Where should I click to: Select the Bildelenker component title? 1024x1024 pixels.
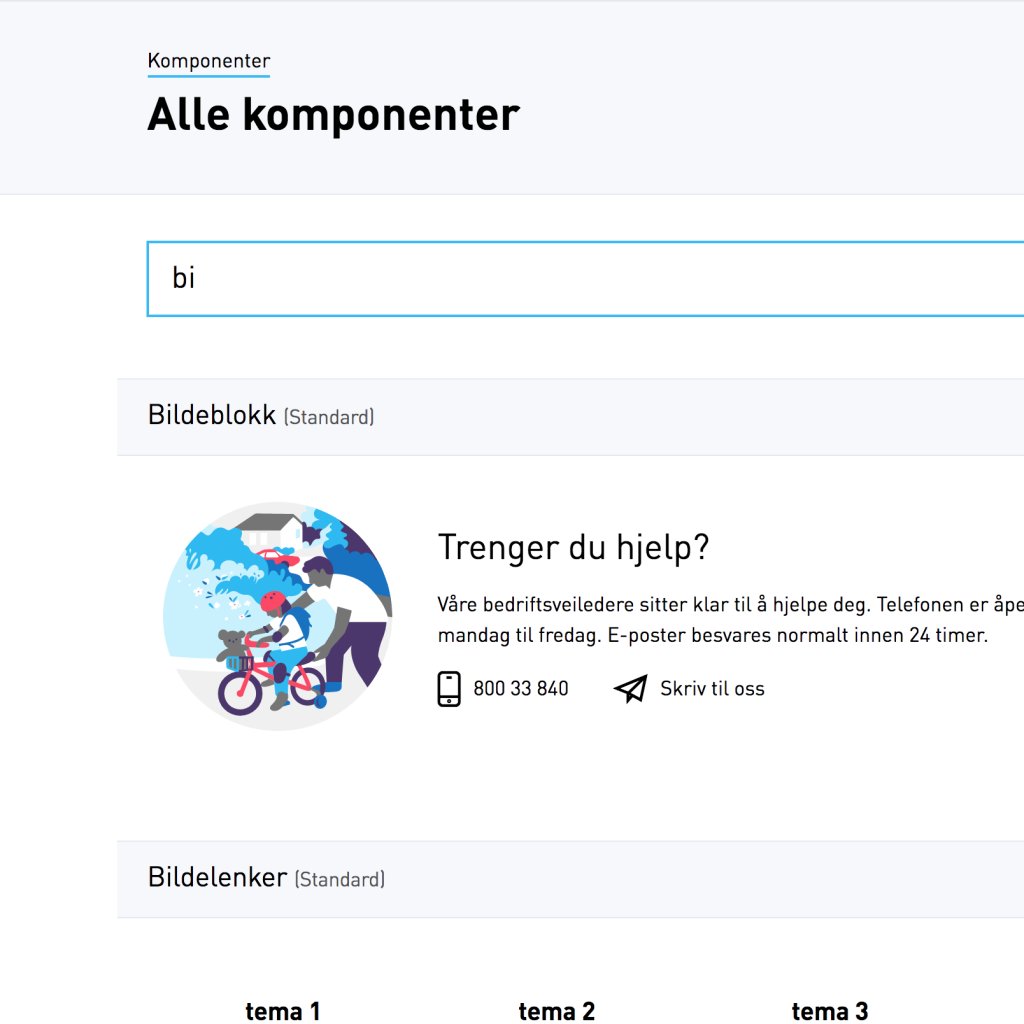(x=217, y=878)
